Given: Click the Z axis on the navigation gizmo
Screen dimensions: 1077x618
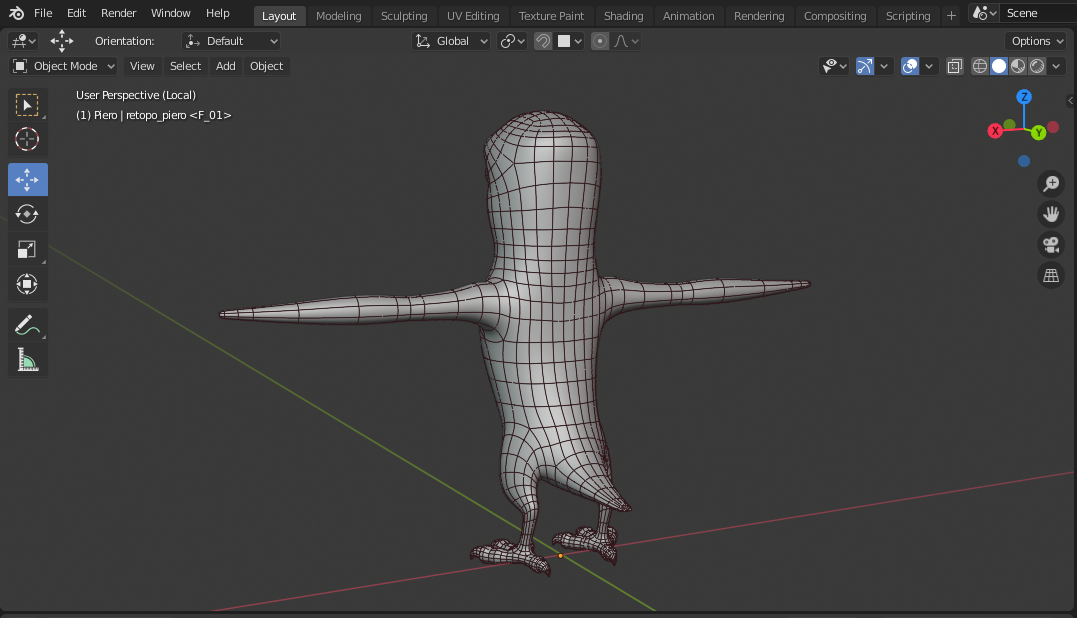Looking at the screenshot, I should click(x=1023, y=97).
